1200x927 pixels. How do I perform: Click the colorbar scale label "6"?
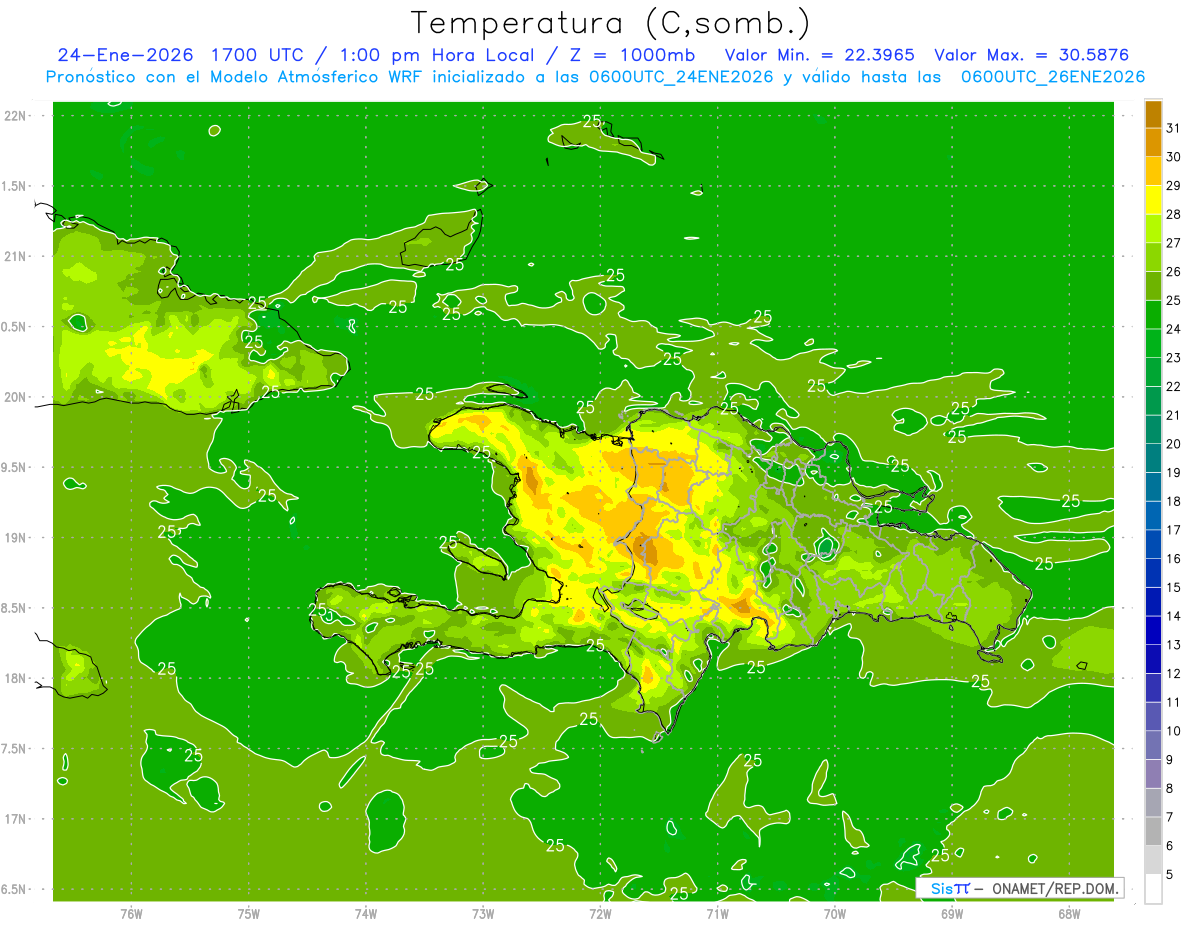tap(1170, 846)
